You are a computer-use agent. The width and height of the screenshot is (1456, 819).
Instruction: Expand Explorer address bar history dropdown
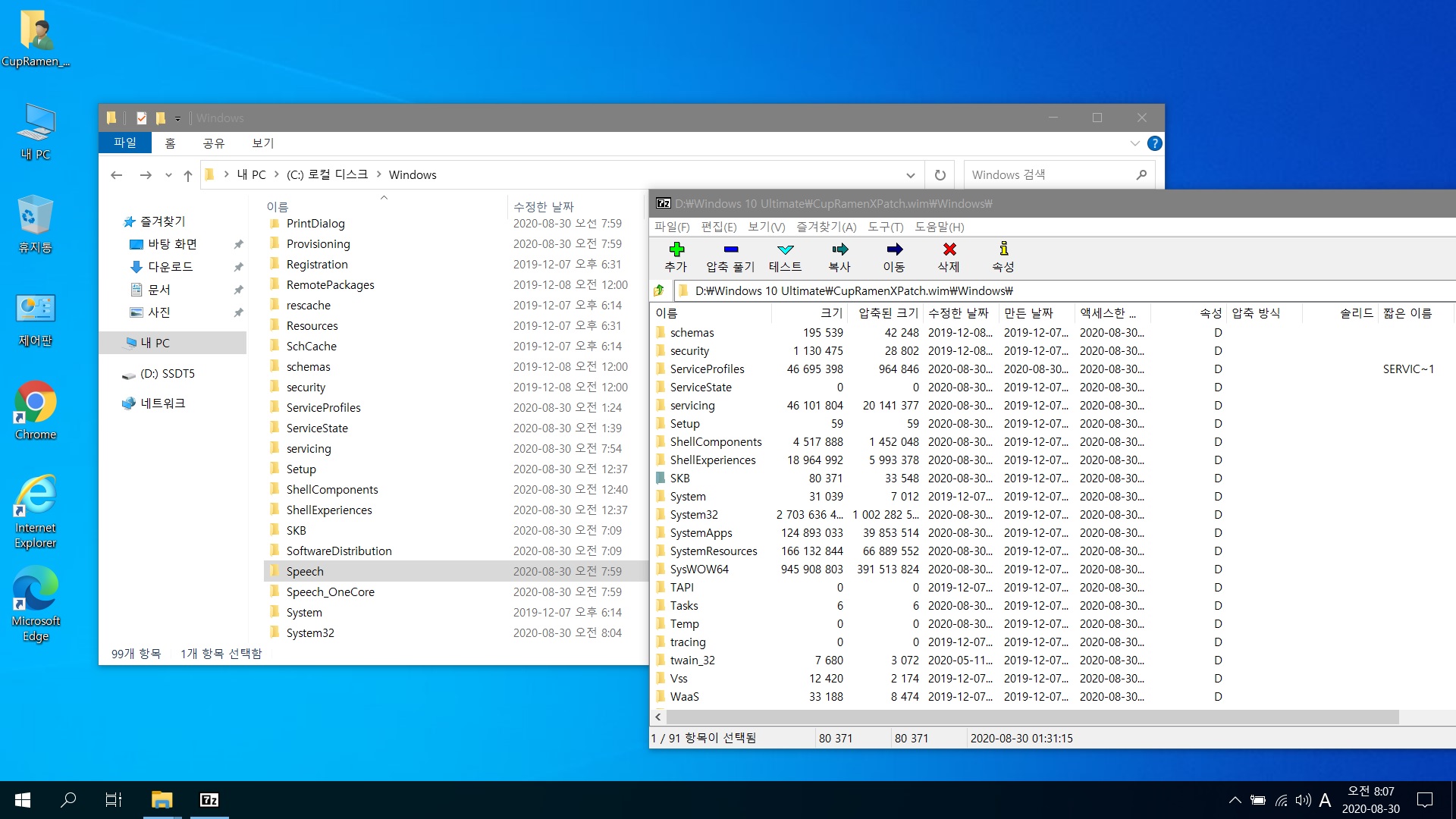click(910, 175)
